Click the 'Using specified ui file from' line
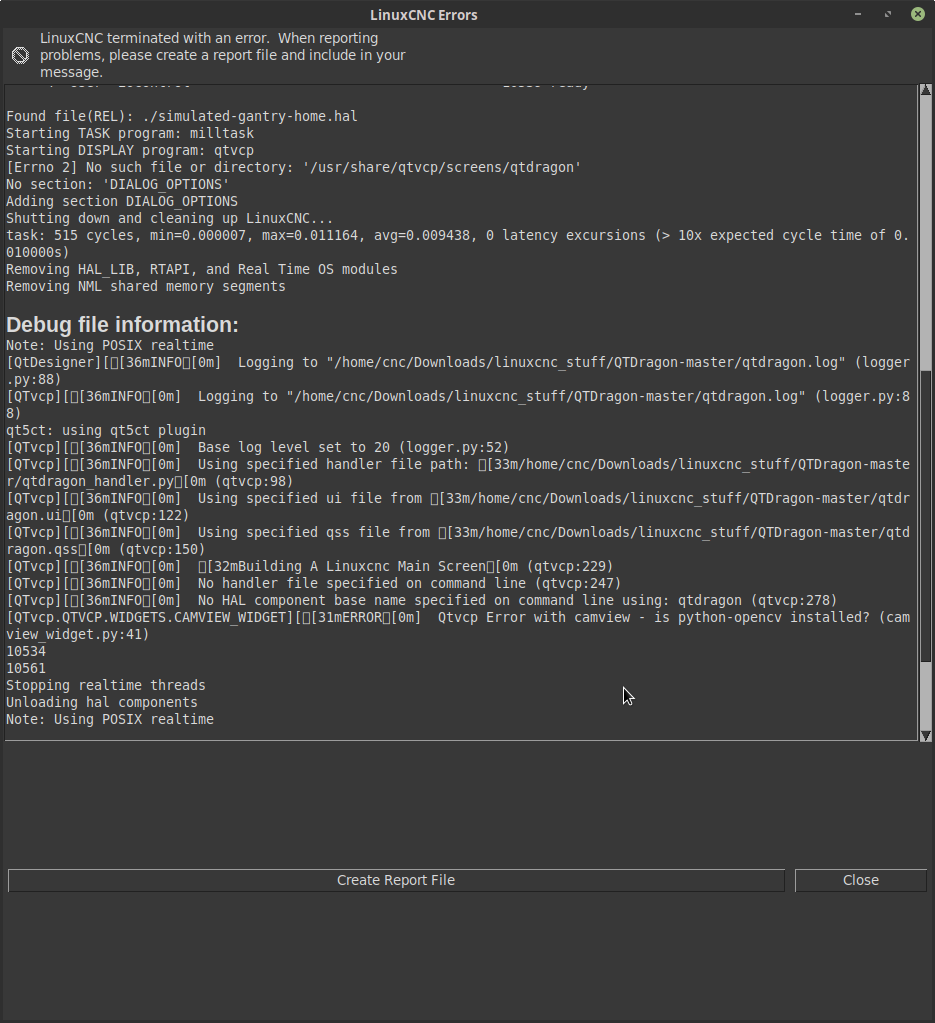This screenshot has height=1023, width=935. click(x=457, y=506)
